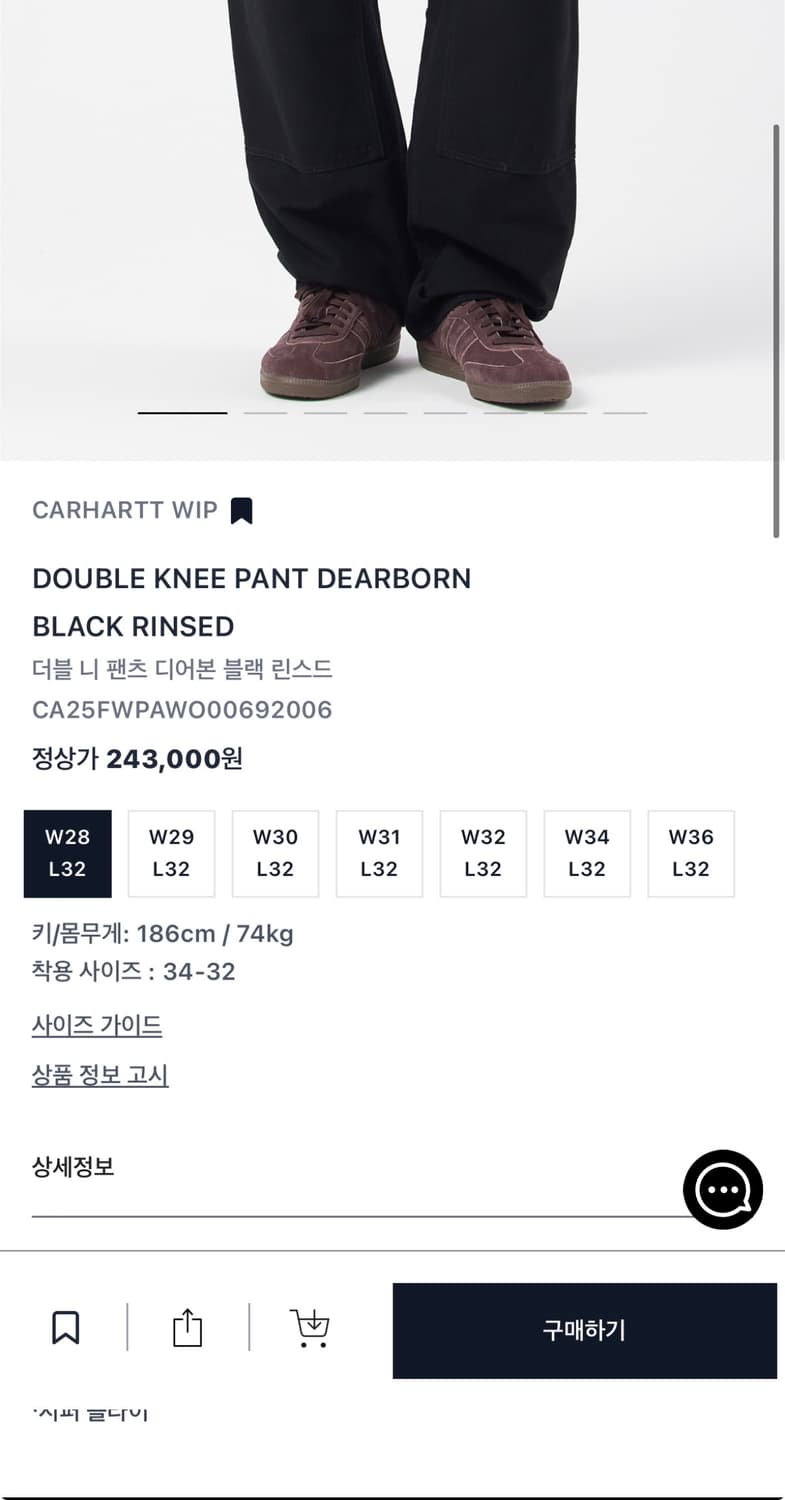Open the CARHARTT WIP brand page

124,510
